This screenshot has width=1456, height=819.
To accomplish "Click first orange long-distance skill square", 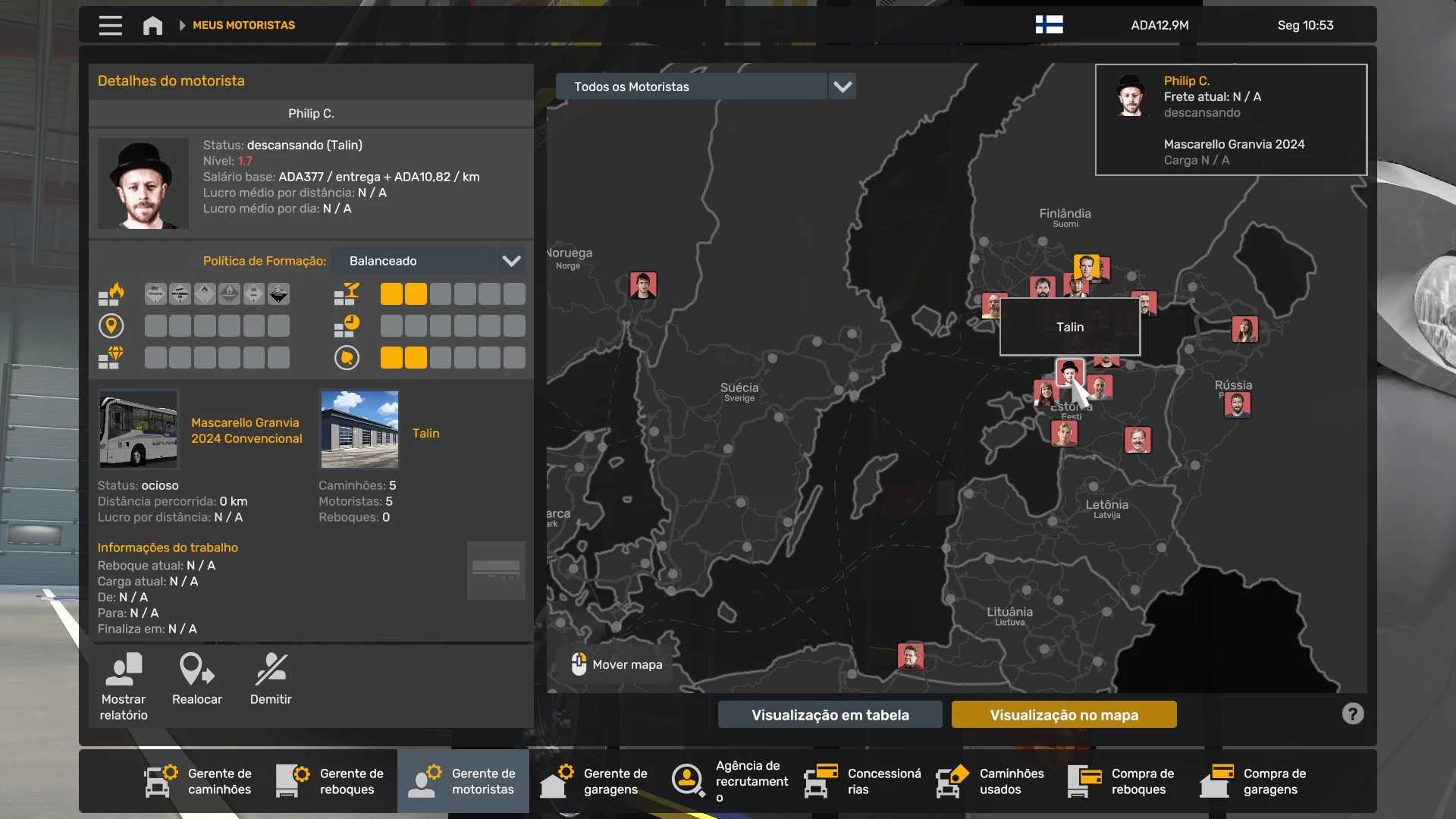I will (391, 294).
